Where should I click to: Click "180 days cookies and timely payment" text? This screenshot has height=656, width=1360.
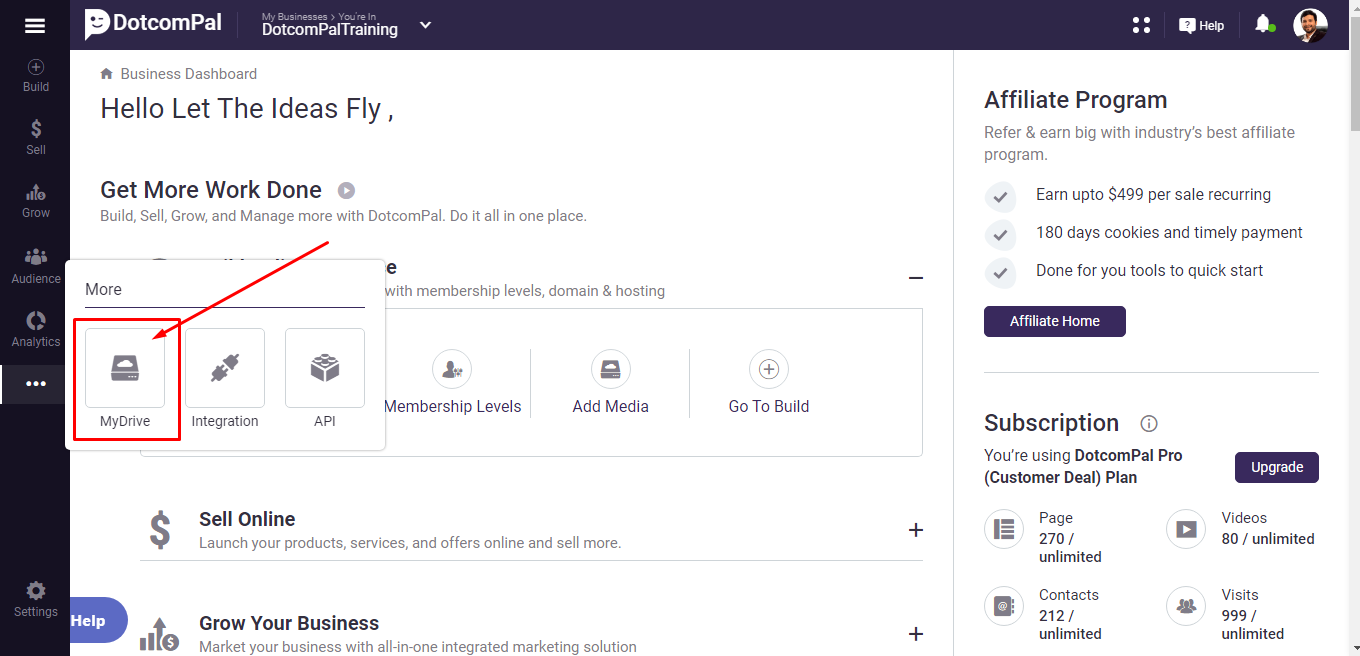coord(1169,233)
